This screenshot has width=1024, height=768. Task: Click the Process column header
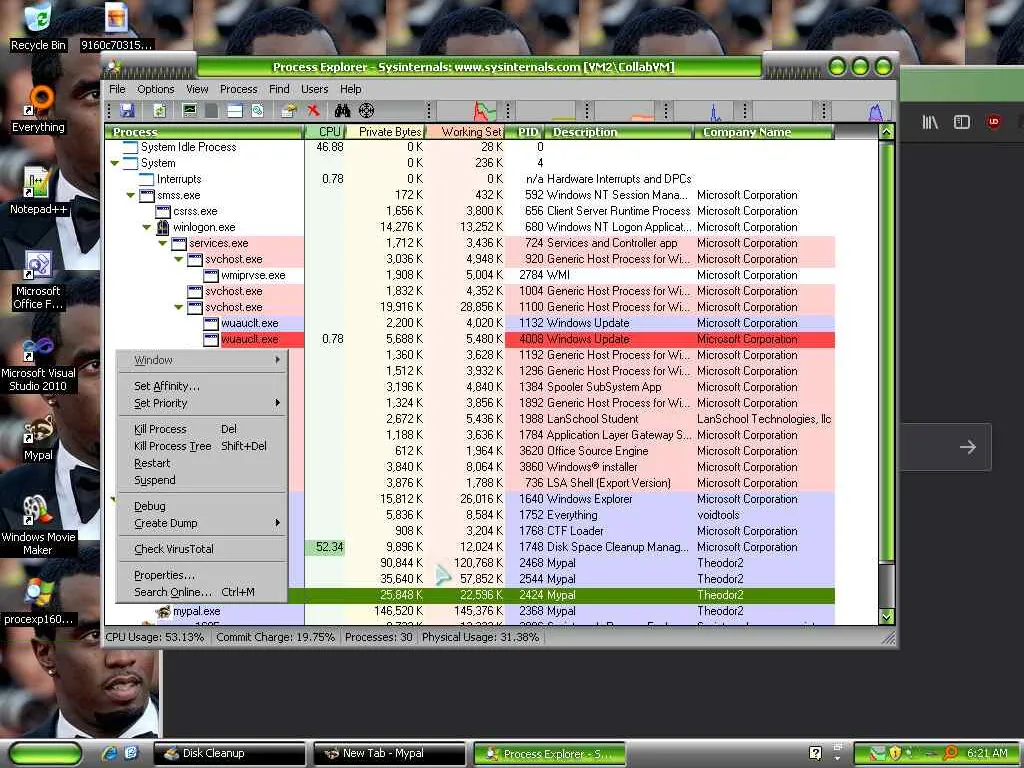[x=204, y=132]
